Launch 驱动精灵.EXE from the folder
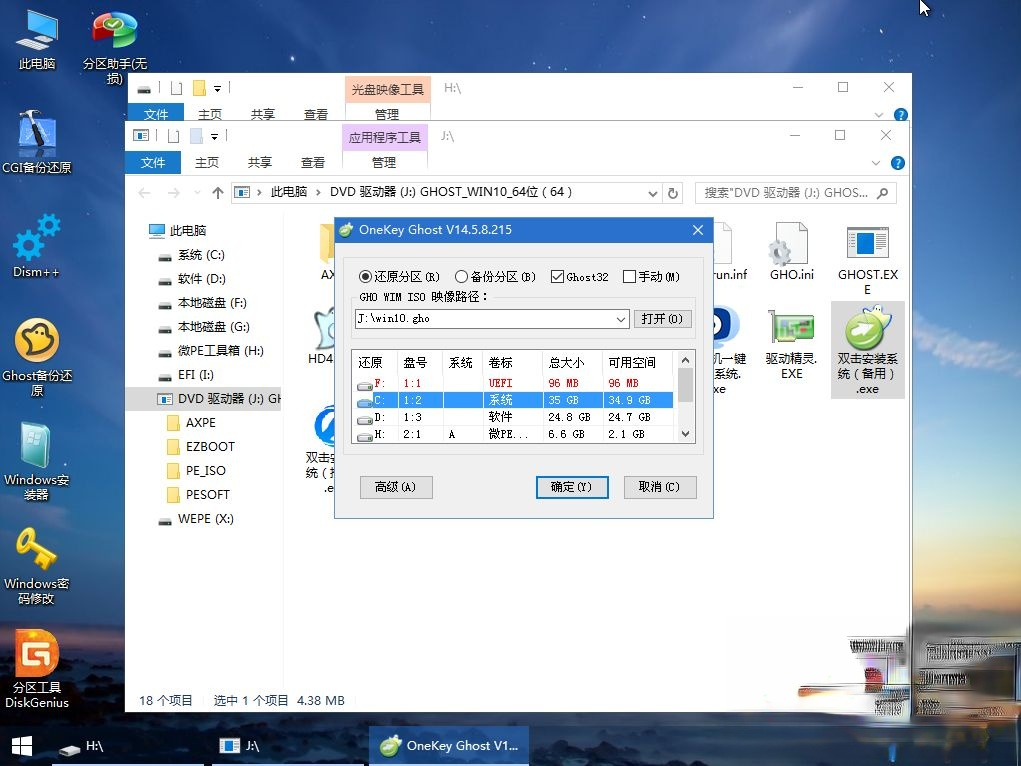Viewport: 1021px width, 766px height. (791, 330)
